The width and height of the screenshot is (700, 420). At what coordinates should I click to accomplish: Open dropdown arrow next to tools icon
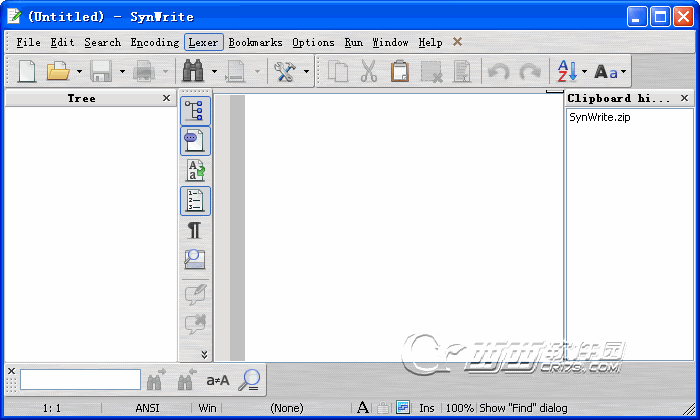pyautogui.click(x=306, y=71)
